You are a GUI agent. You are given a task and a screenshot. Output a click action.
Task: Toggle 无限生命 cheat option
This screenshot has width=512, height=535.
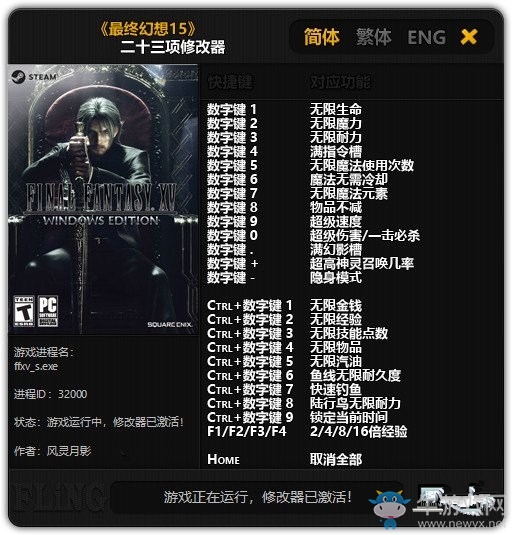[336, 110]
